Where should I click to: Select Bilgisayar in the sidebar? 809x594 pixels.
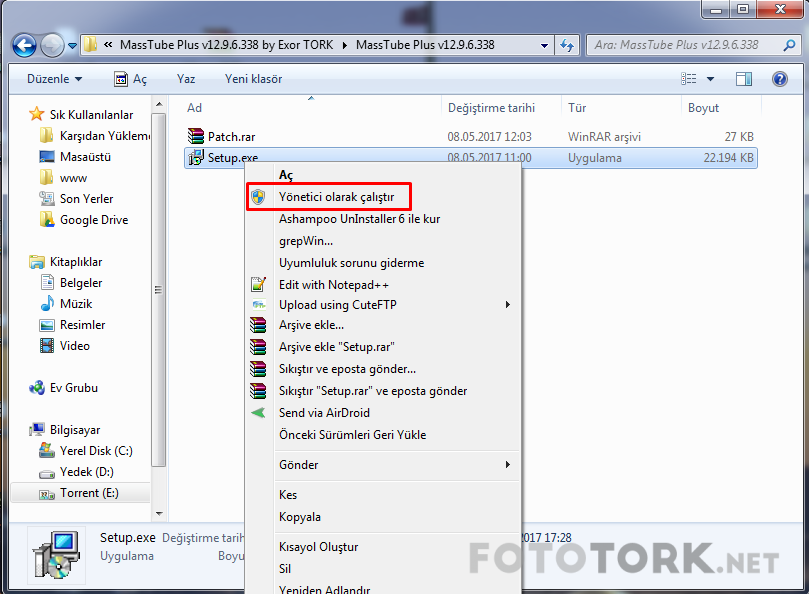point(75,430)
